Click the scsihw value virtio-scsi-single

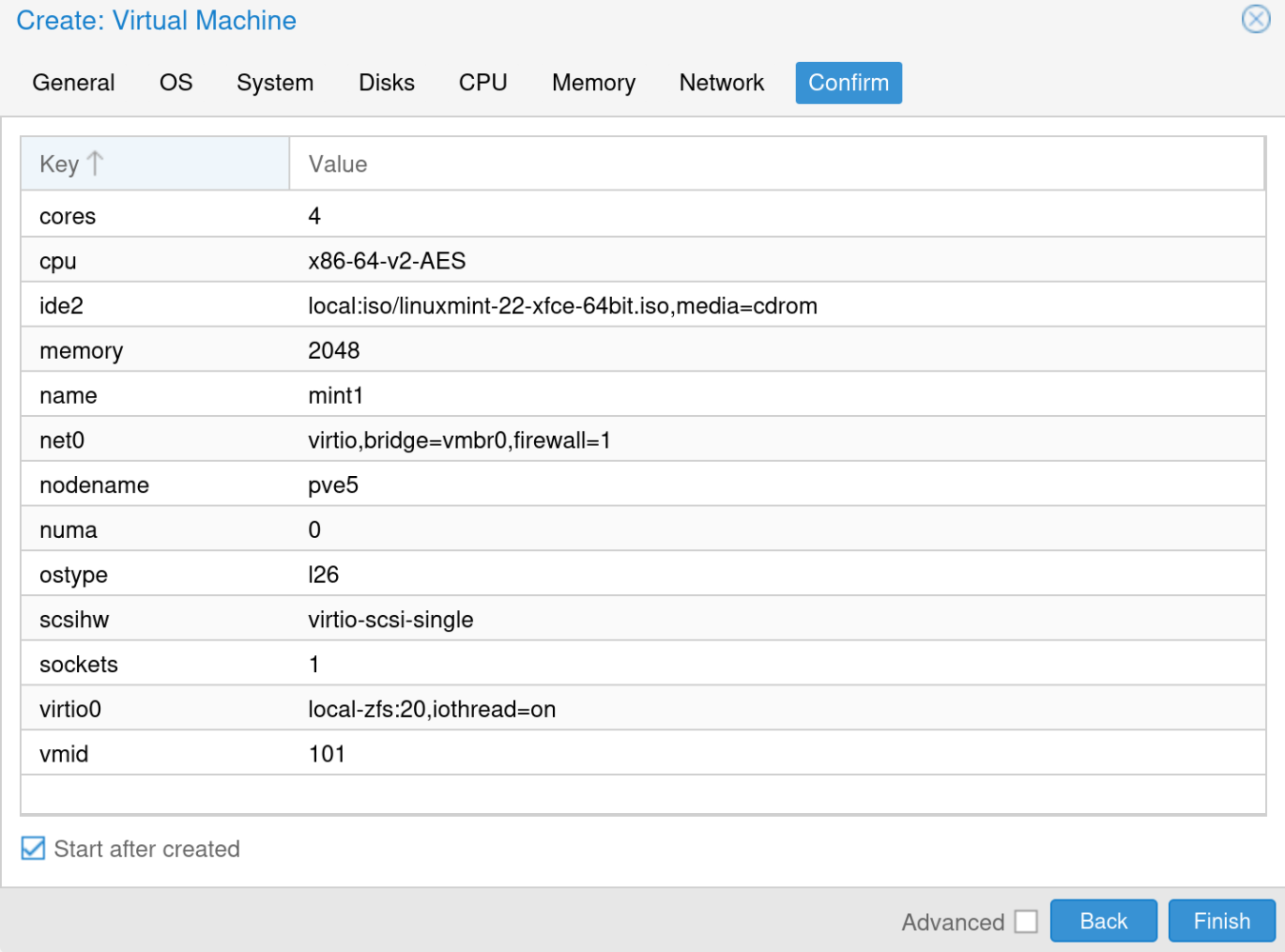[391, 619]
